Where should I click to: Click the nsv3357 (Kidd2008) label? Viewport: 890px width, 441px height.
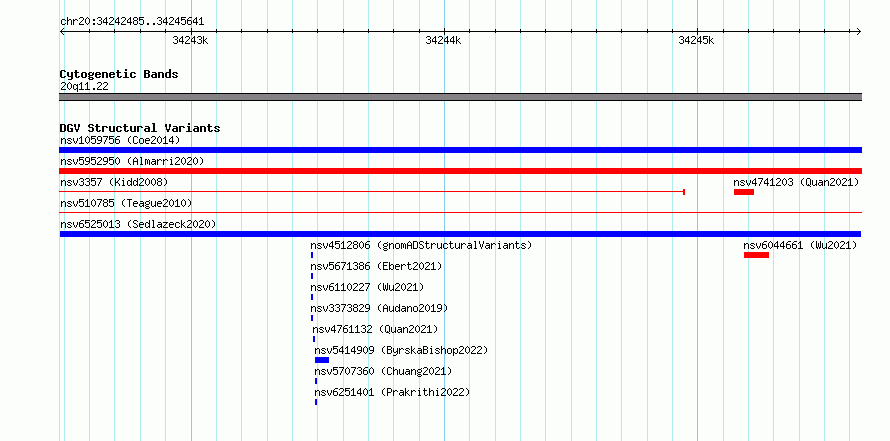114,182
